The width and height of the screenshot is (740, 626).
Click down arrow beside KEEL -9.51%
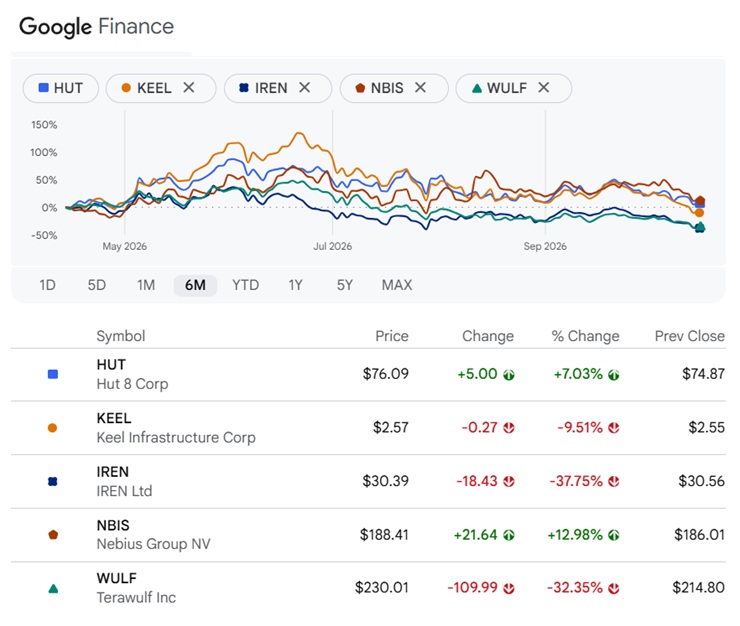614,428
